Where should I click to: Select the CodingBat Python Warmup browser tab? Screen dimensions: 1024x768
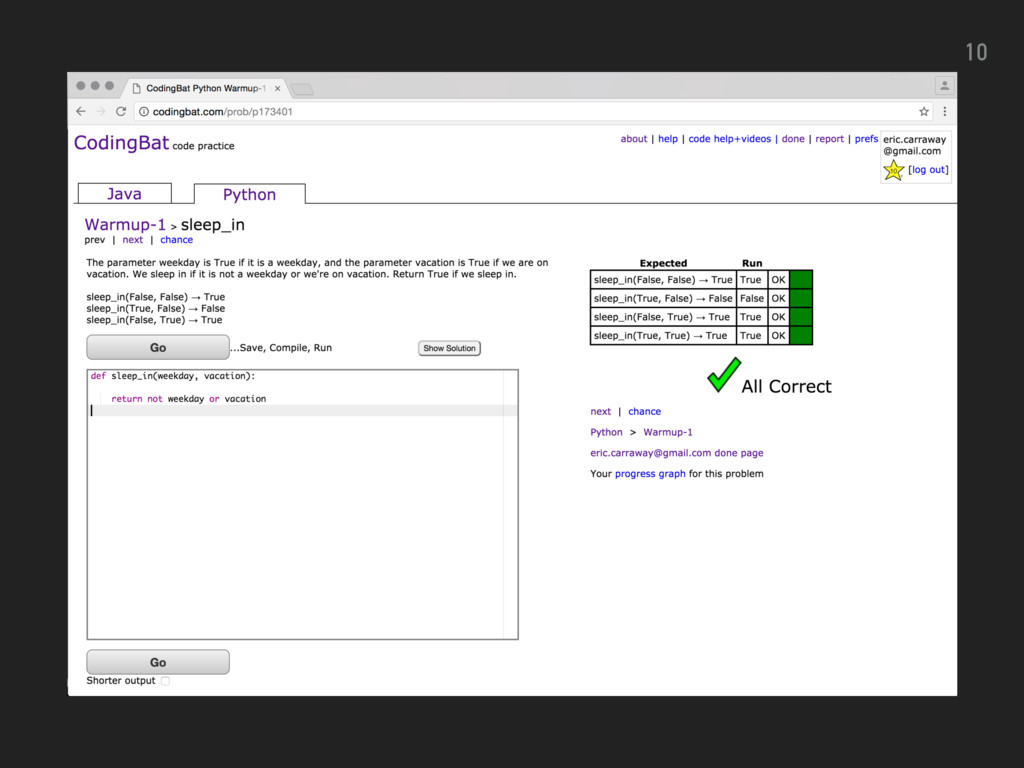tap(206, 88)
